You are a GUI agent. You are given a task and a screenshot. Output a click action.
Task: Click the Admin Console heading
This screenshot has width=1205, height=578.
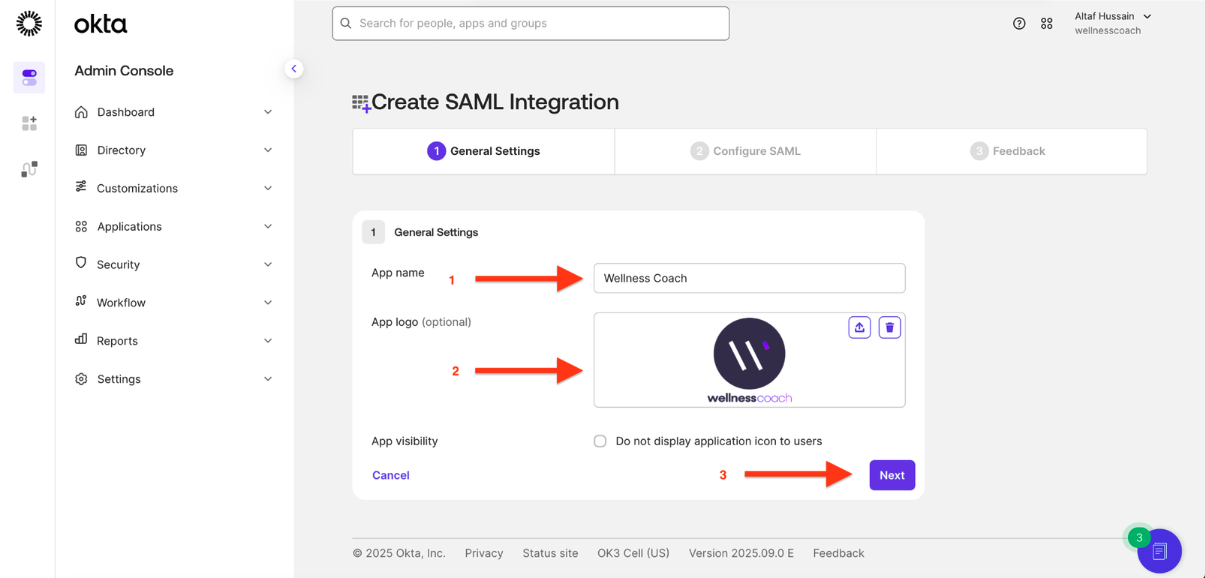click(124, 71)
